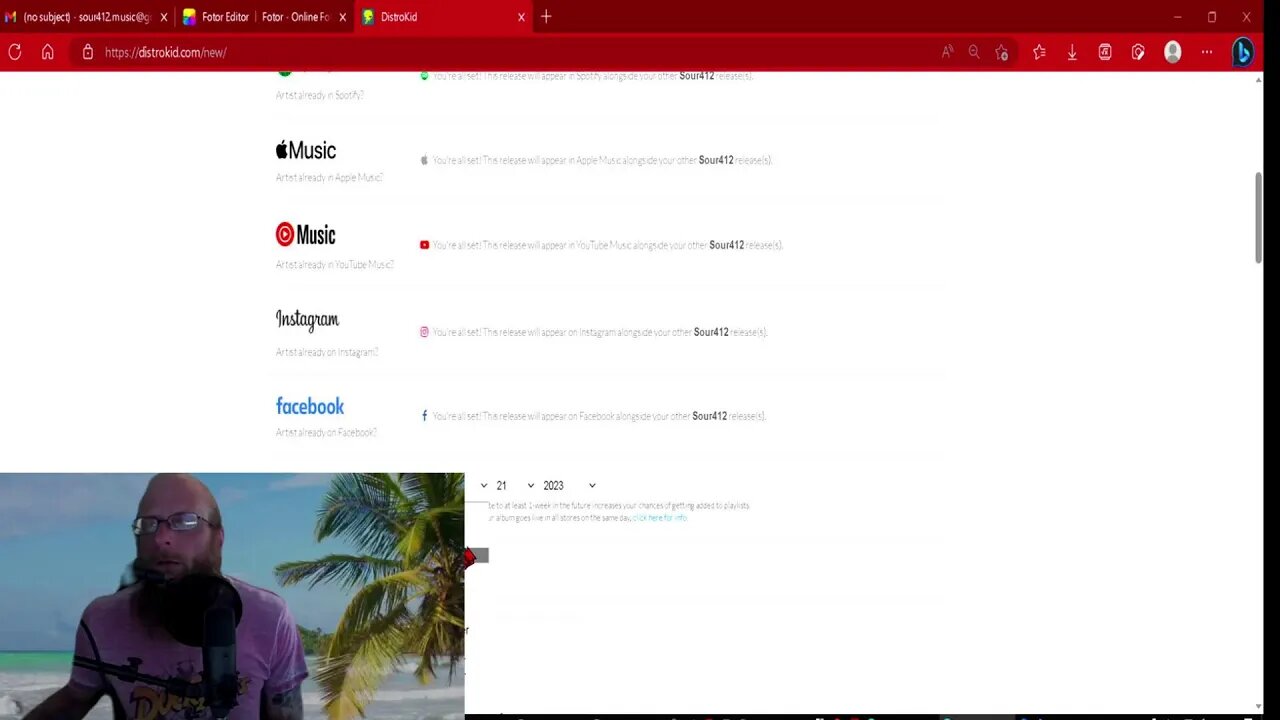Reload the page with the refresh icon
1280x720 pixels.
tap(15, 52)
